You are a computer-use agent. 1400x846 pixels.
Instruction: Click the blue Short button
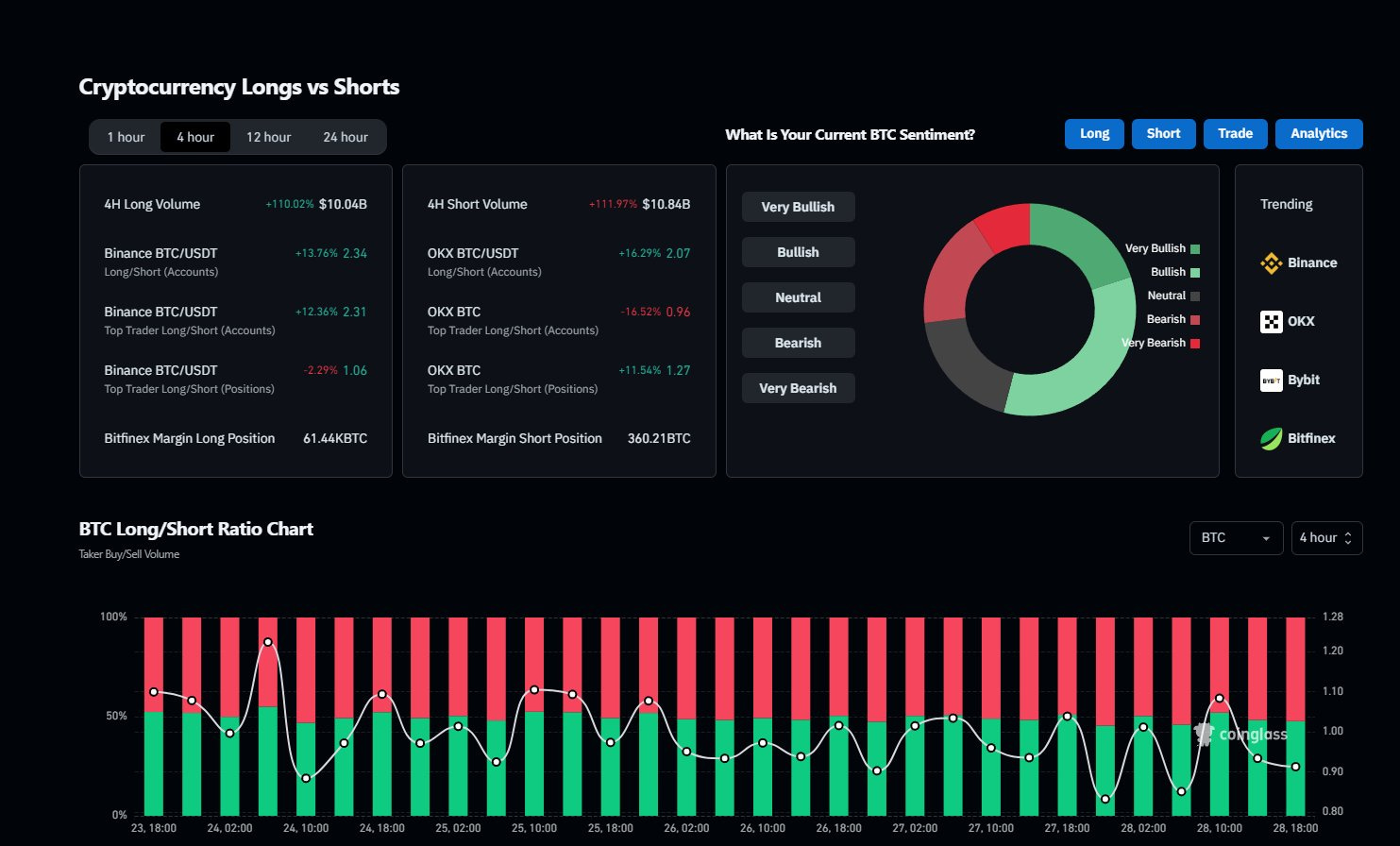pos(1164,134)
